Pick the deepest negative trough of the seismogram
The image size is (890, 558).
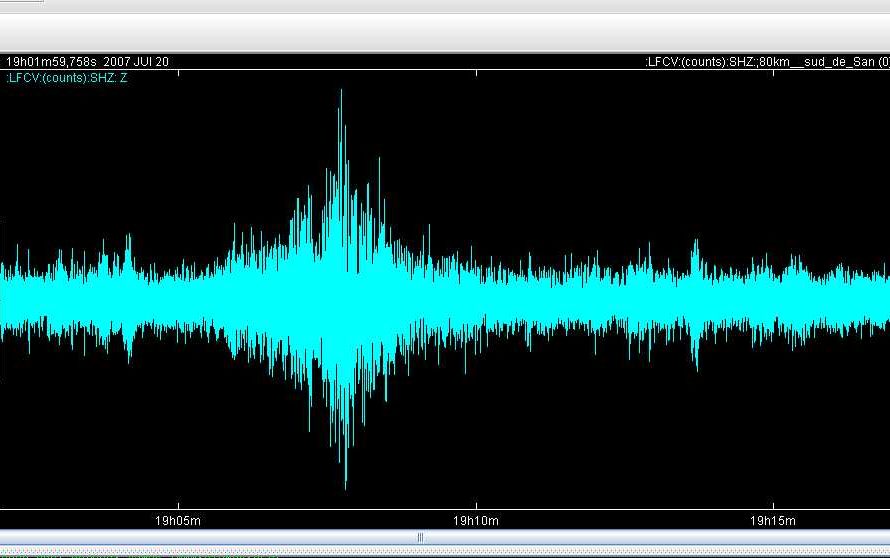point(346,485)
